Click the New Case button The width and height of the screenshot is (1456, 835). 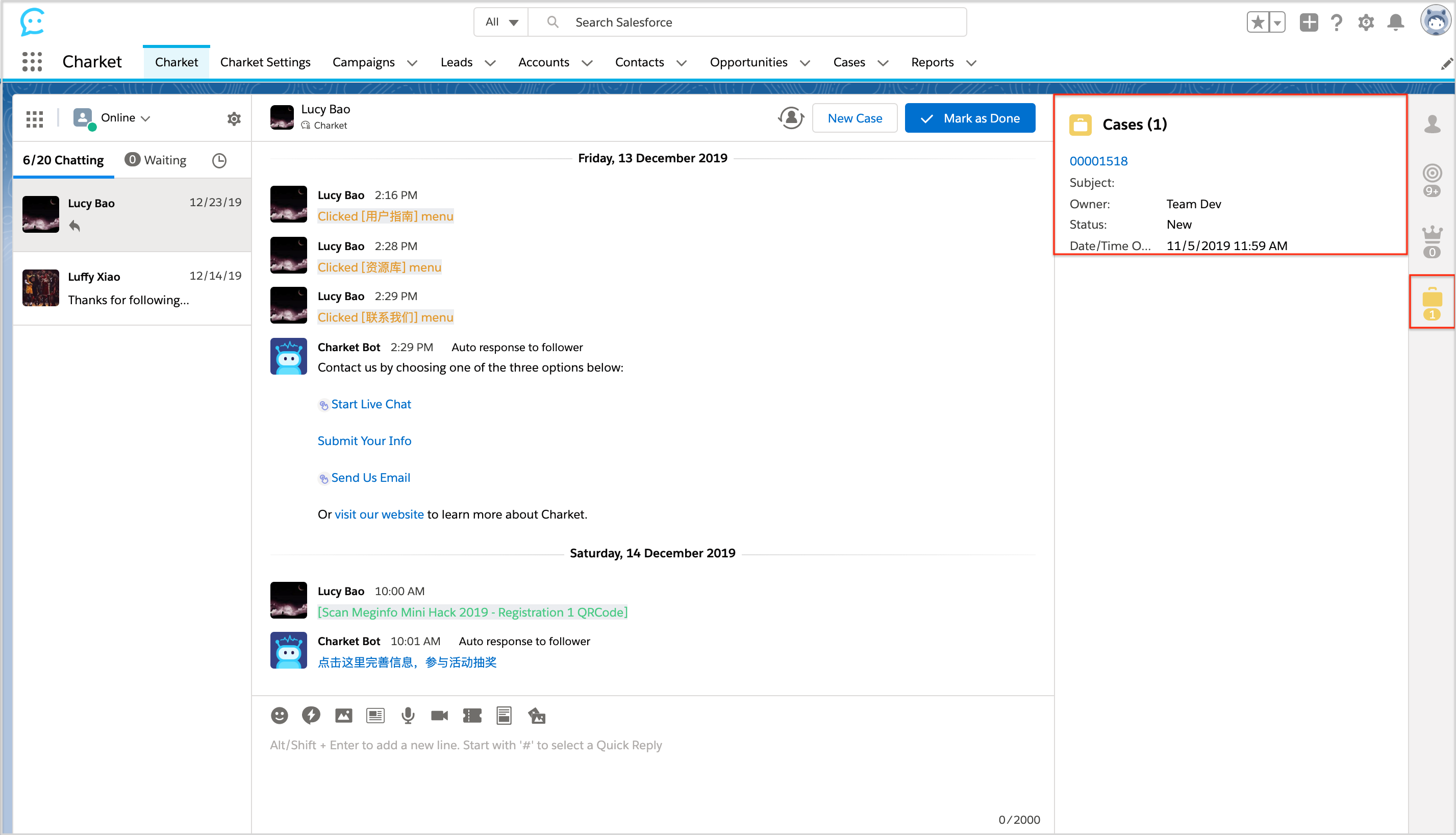(854, 118)
